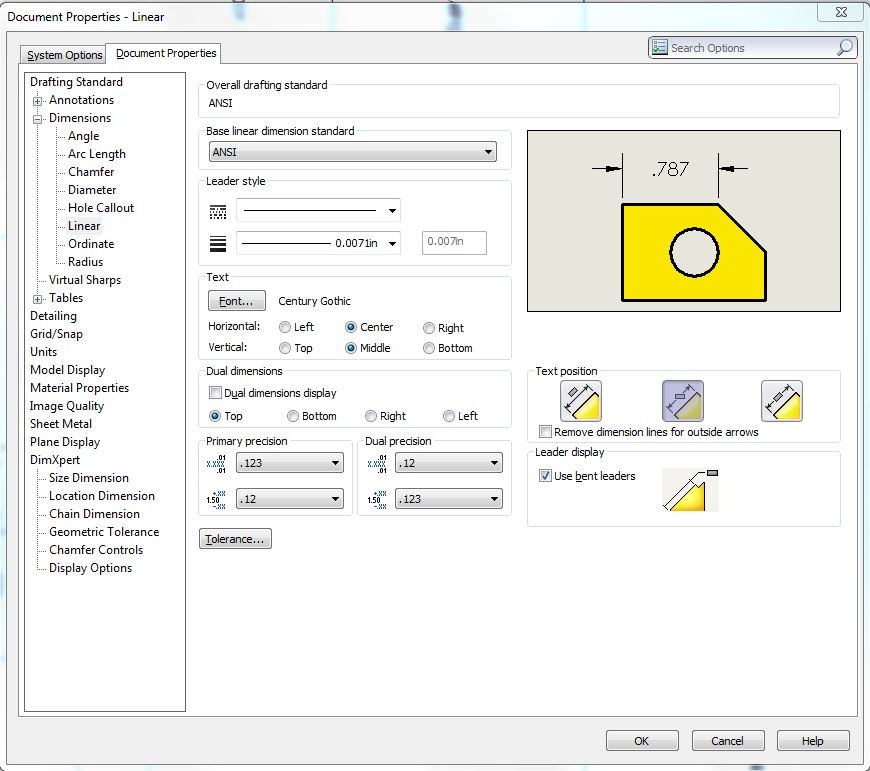Click the search options list icon
Image resolution: width=870 pixels, height=771 pixels.
point(660,48)
